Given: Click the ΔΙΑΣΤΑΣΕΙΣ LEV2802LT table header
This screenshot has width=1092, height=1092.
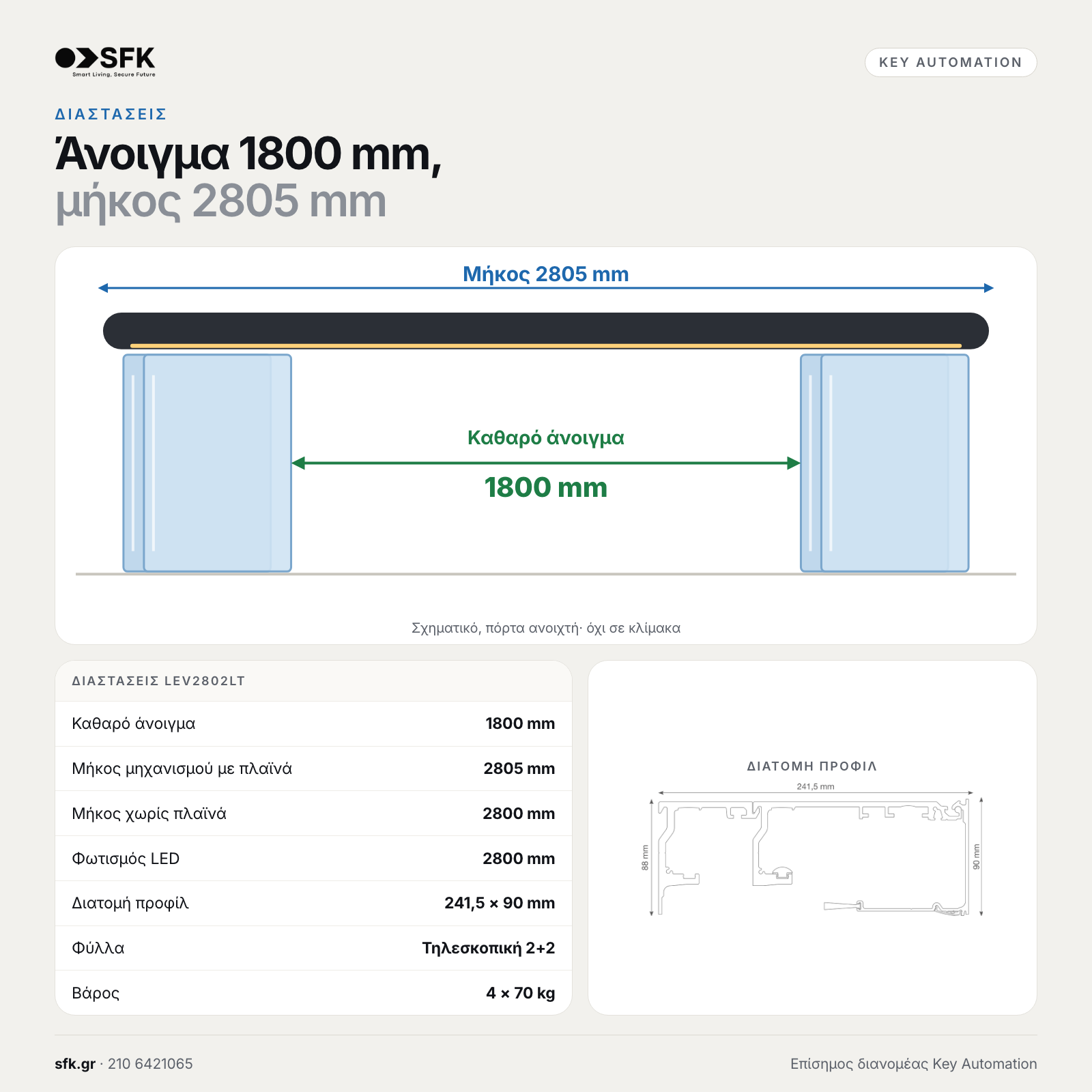Looking at the screenshot, I should pos(158,680).
